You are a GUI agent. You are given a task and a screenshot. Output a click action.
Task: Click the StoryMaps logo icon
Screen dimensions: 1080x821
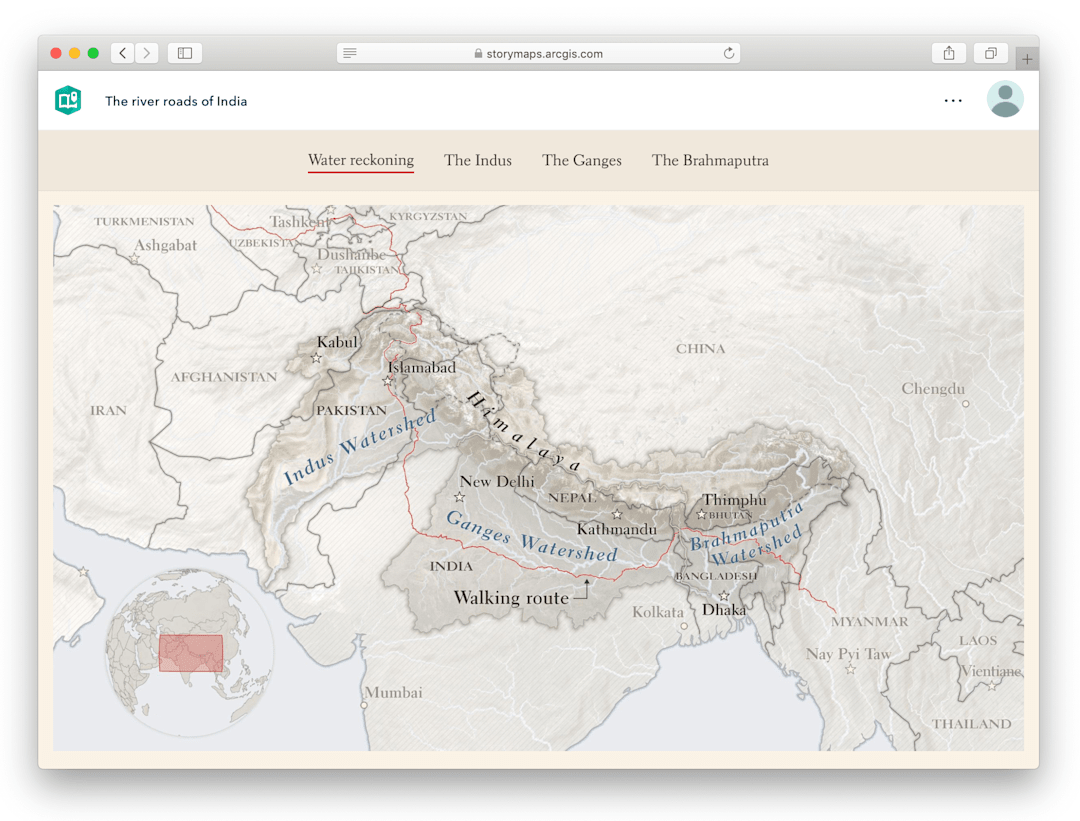point(68,100)
